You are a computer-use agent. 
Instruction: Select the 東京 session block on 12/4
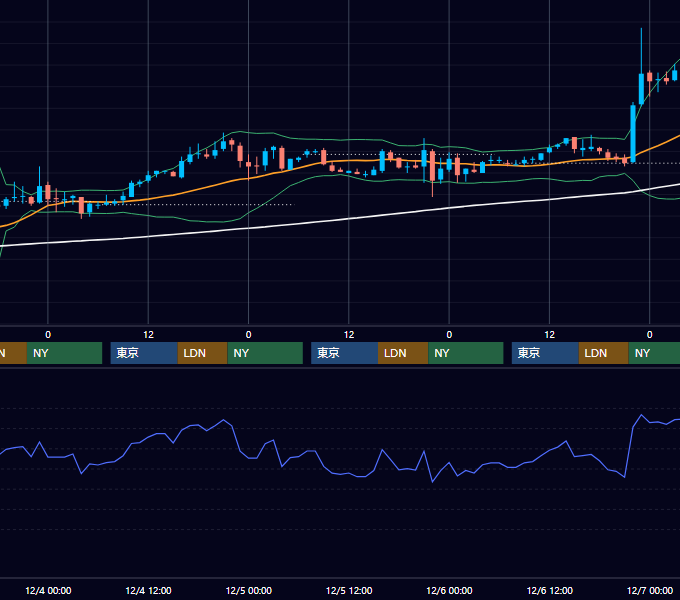tap(144, 353)
